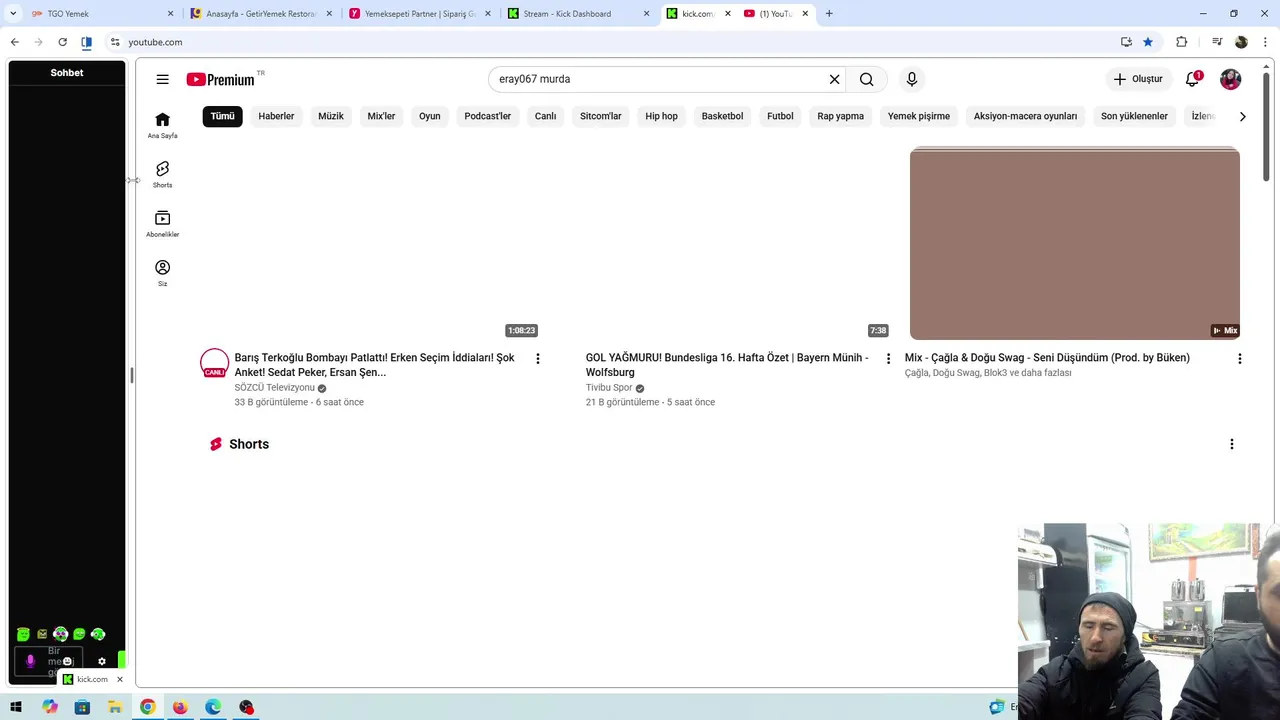The image size is (1280, 720).
Task: Switch to Kick Dashboard Stream tab
Action: pos(579,14)
